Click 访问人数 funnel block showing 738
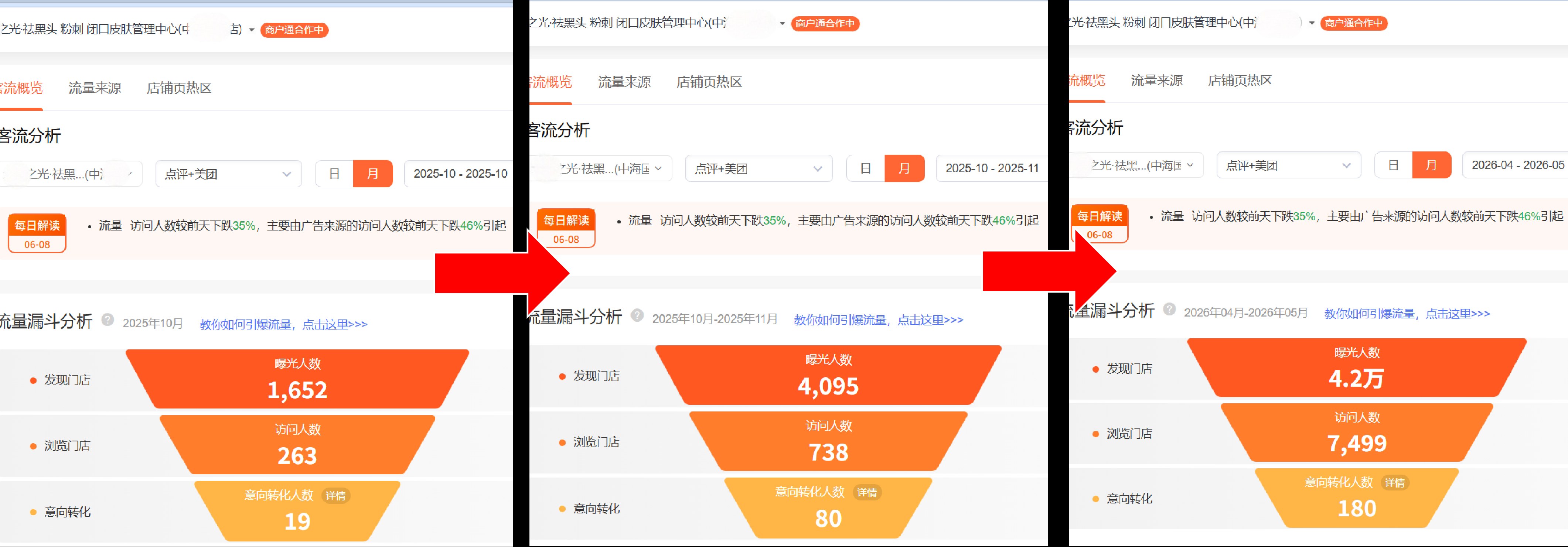The image size is (1568, 547). (828, 441)
